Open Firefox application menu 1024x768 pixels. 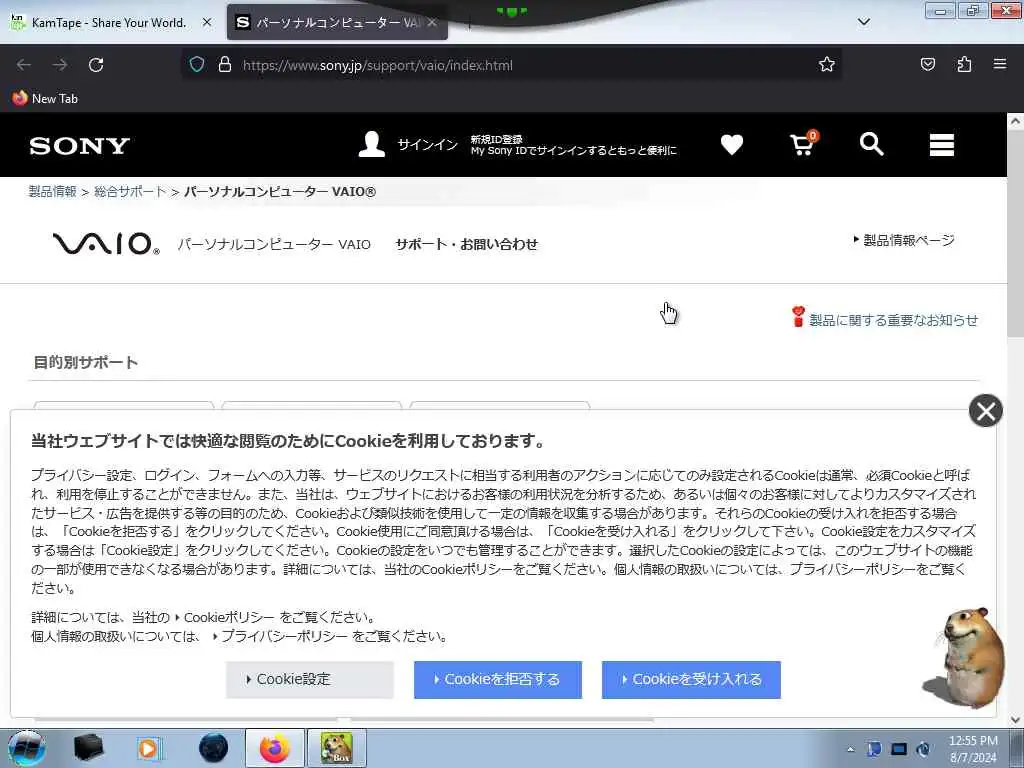[1000, 64]
